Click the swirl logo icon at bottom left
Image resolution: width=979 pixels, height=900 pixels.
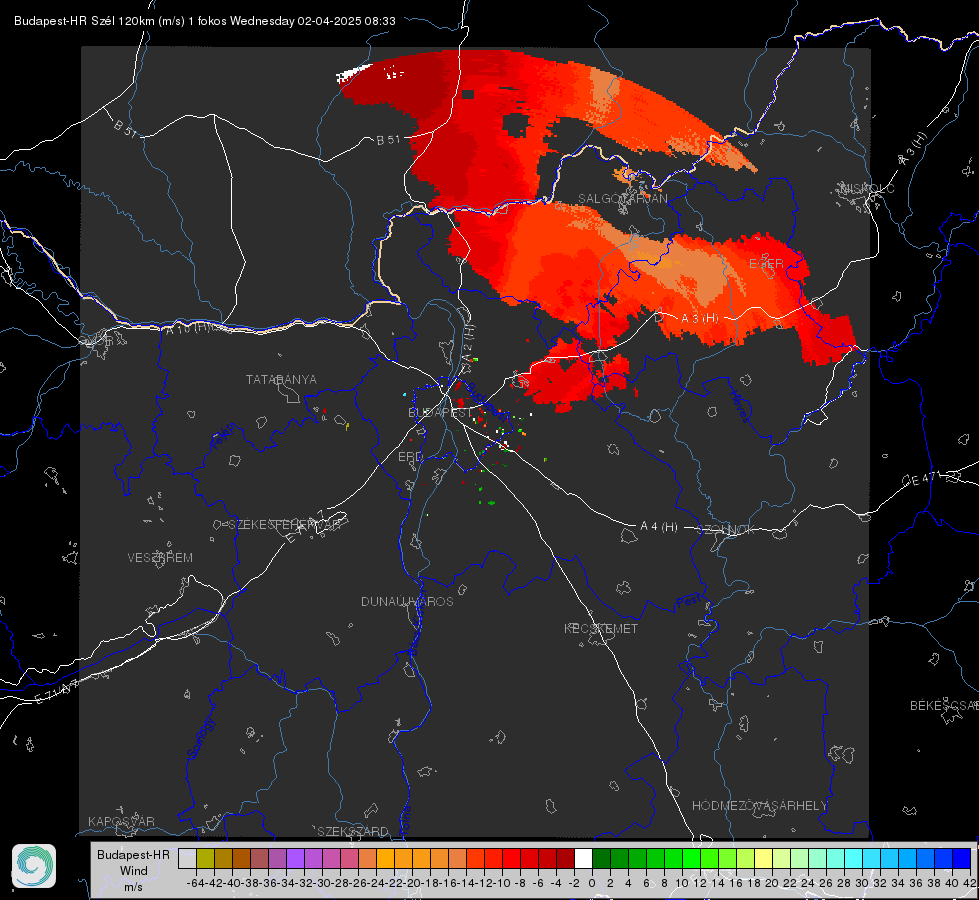[x=34, y=866]
